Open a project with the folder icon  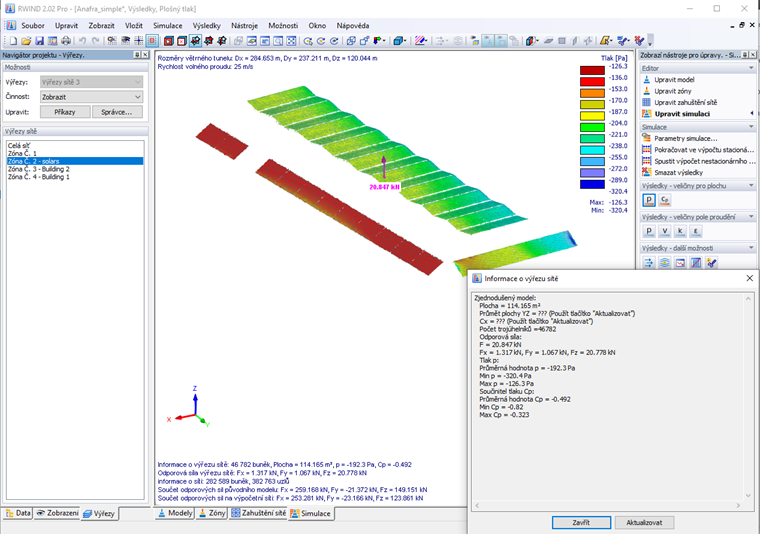(26, 41)
